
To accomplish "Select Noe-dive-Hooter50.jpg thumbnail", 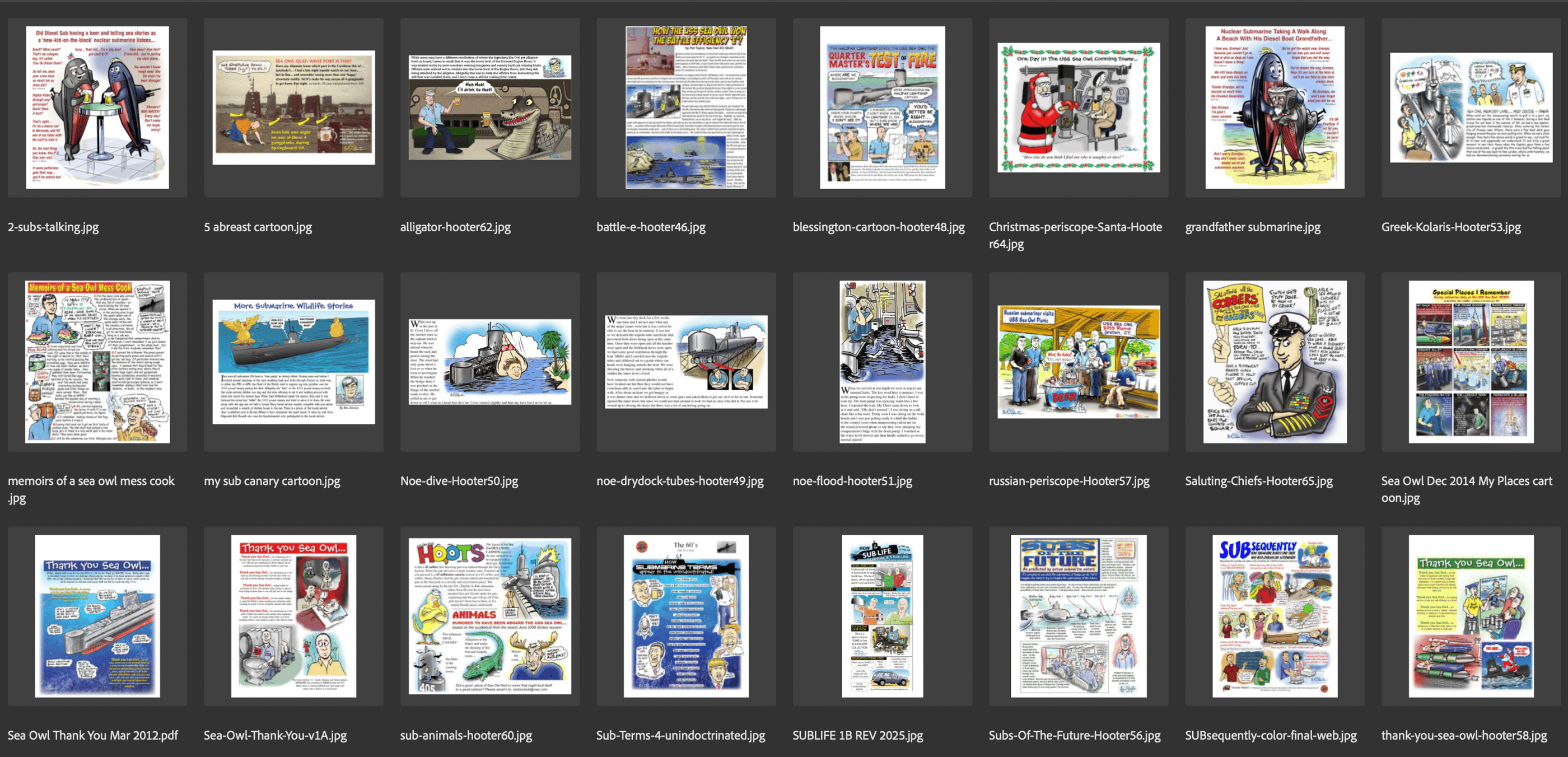I will [x=489, y=362].
